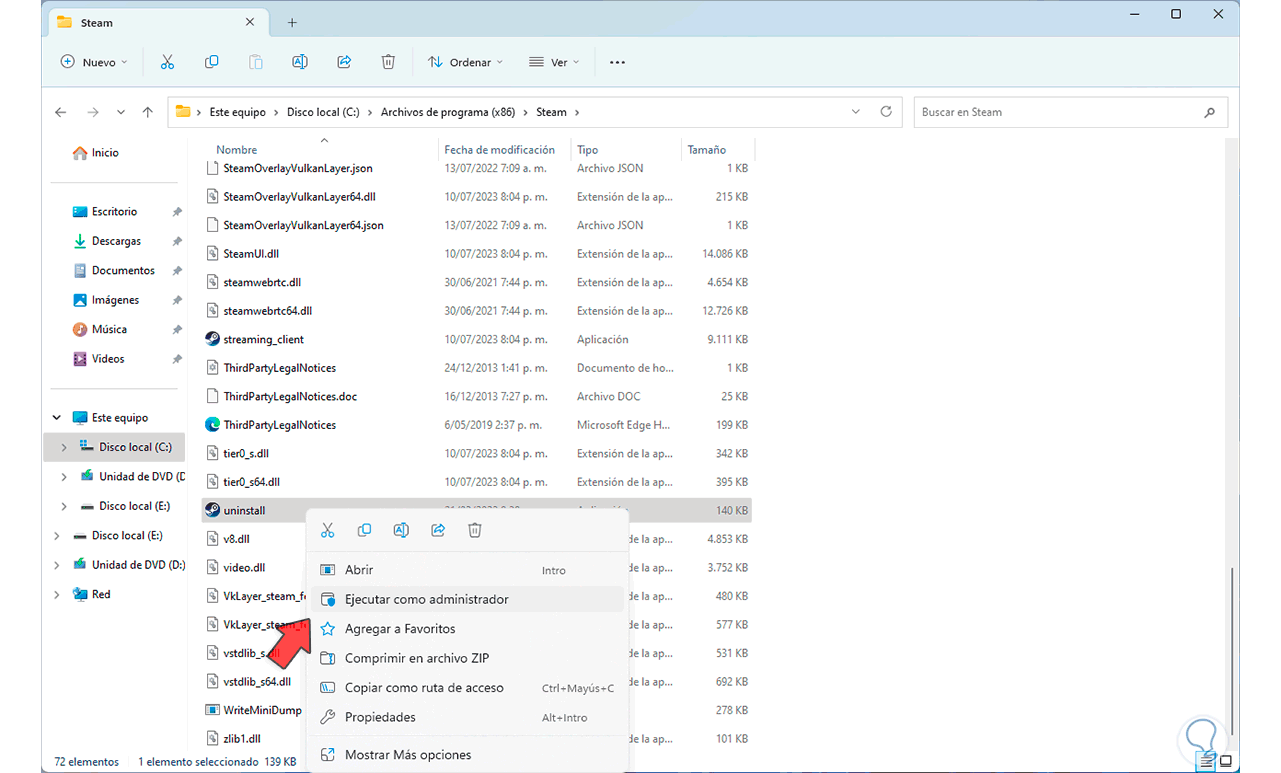
Task: Delete the file using the context menu trash icon
Action: pos(475,530)
